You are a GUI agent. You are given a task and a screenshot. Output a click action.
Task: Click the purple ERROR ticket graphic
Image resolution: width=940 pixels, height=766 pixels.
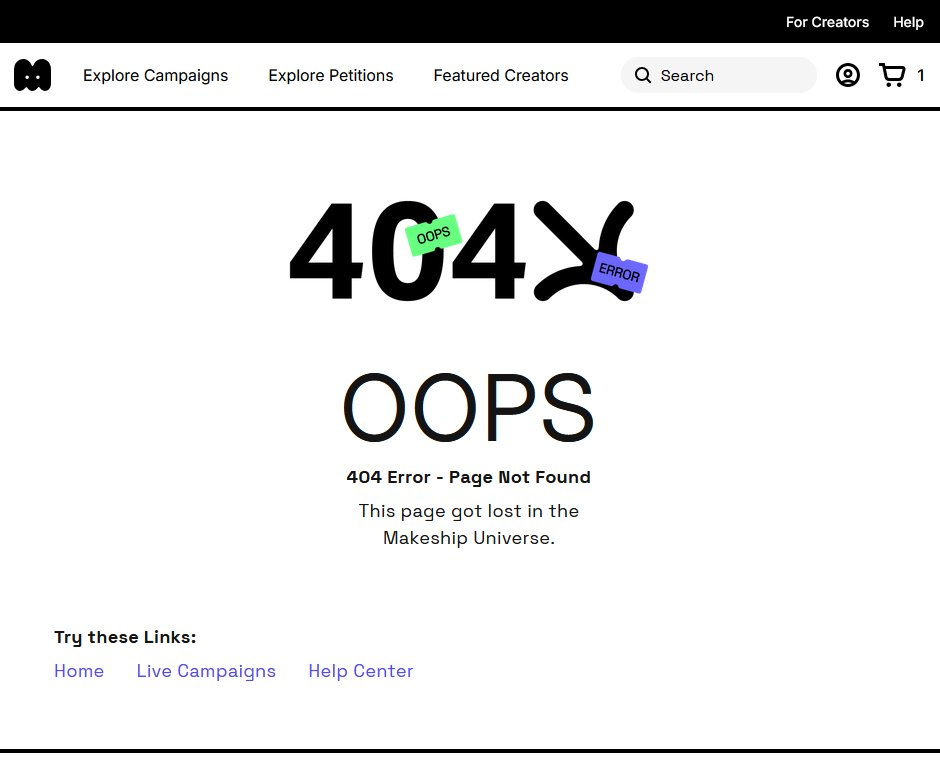(x=619, y=273)
